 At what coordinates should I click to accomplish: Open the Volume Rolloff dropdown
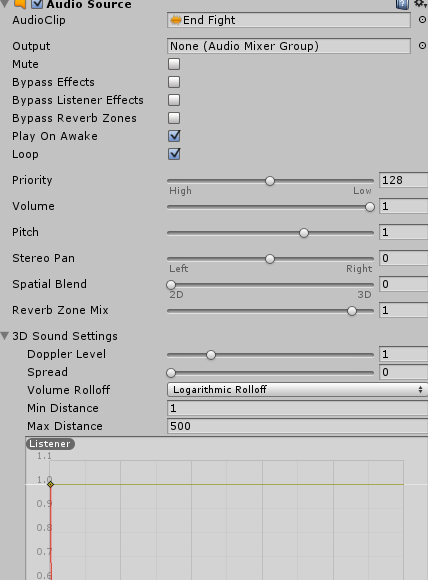pyautogui.click(x=297, y=390)
